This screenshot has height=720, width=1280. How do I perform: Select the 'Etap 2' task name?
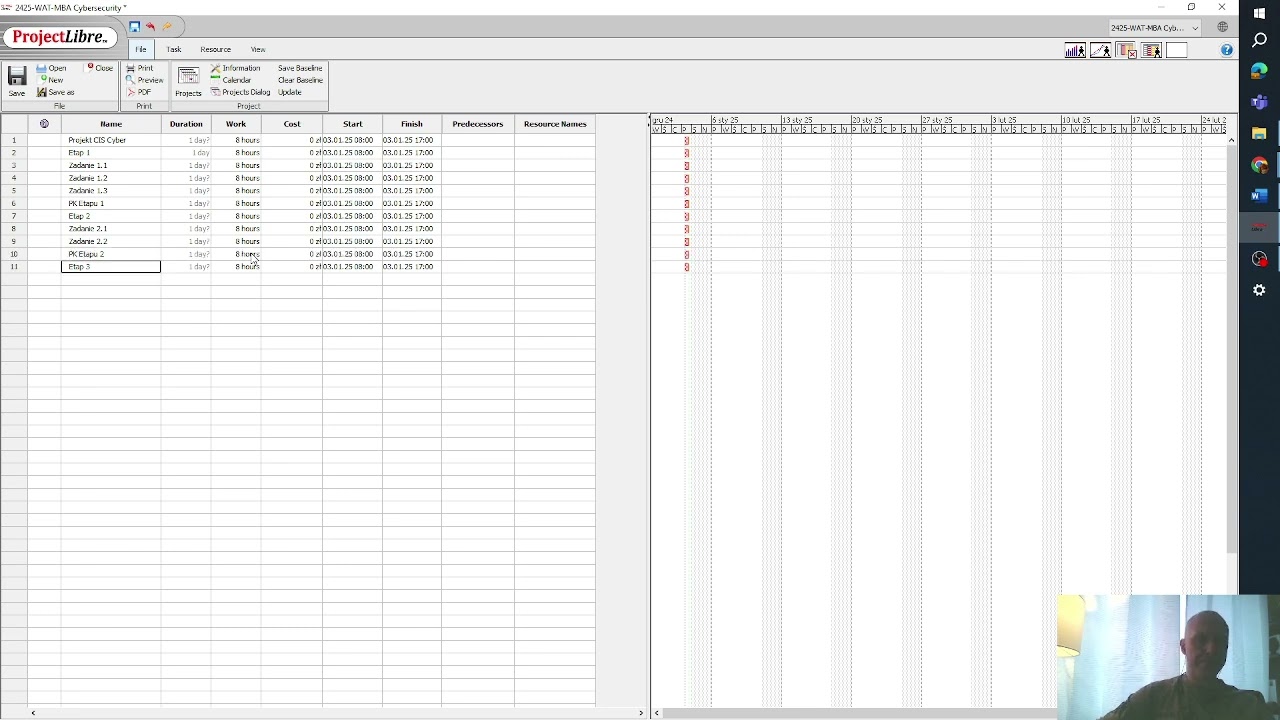[x=79, y=216]
